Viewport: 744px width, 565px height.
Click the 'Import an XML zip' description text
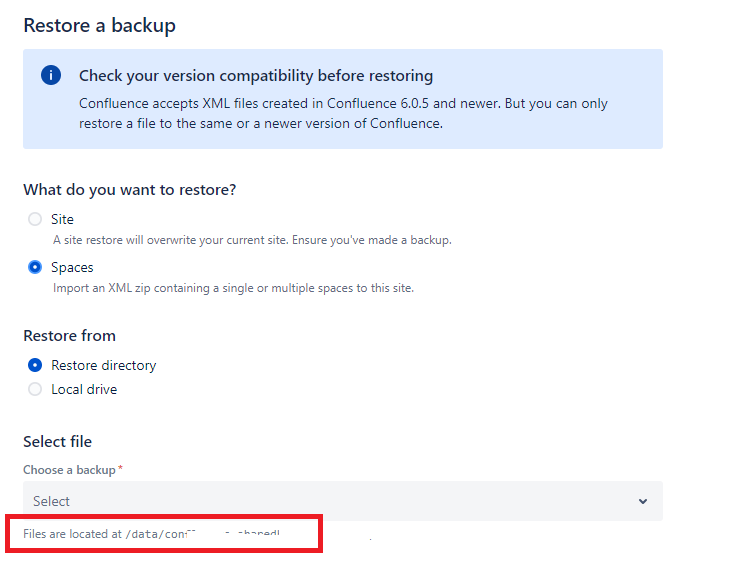[x=233, y=288]
